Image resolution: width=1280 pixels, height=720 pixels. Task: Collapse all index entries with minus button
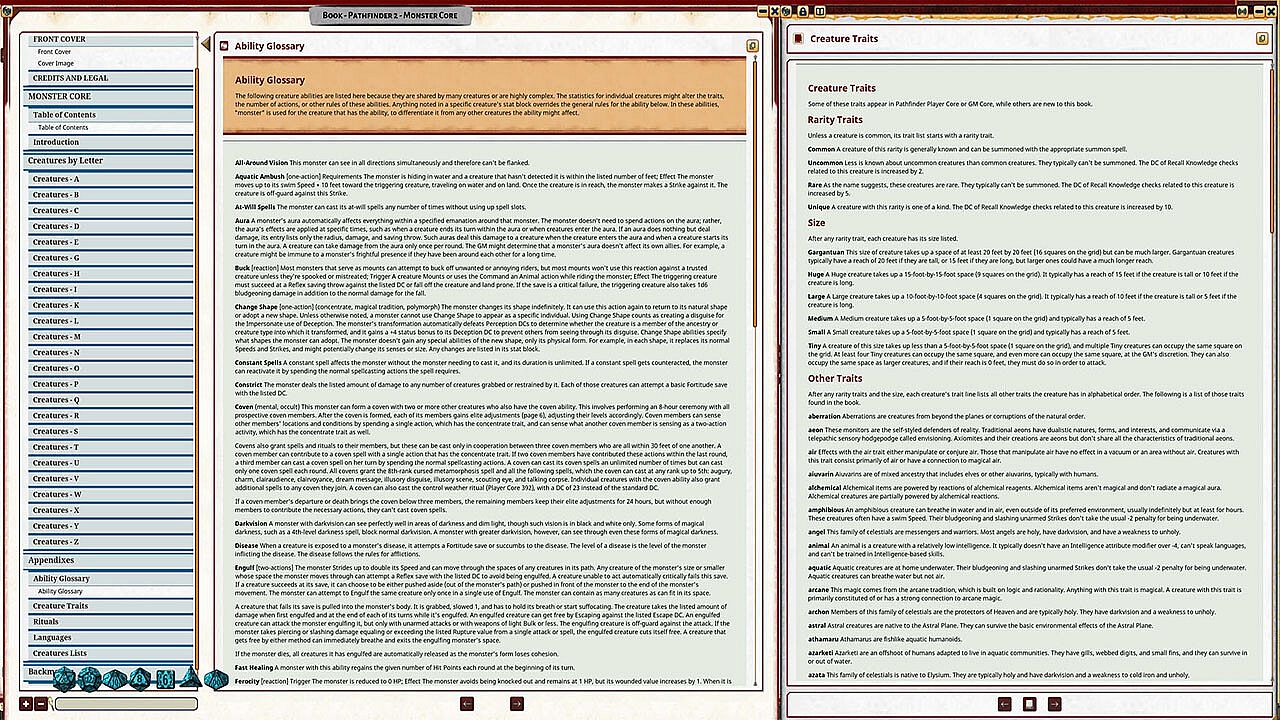(41, 704)
